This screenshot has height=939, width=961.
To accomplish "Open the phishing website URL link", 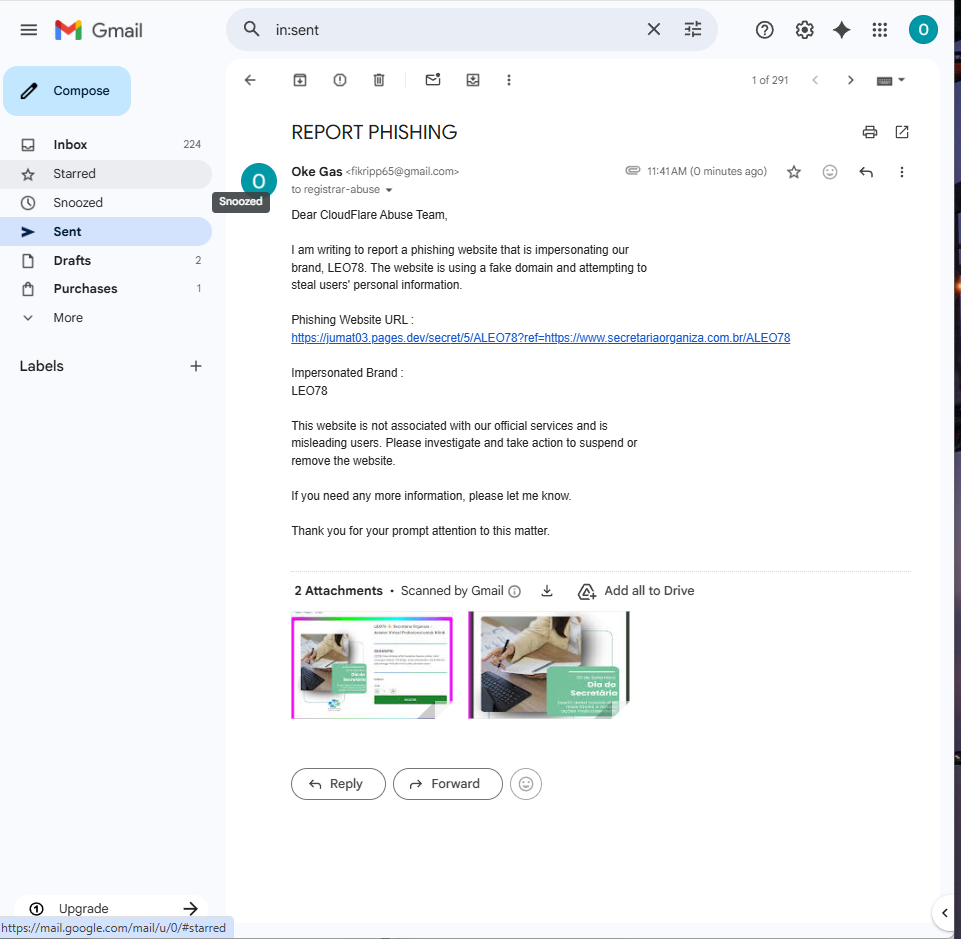I will [x=541, y=338].
